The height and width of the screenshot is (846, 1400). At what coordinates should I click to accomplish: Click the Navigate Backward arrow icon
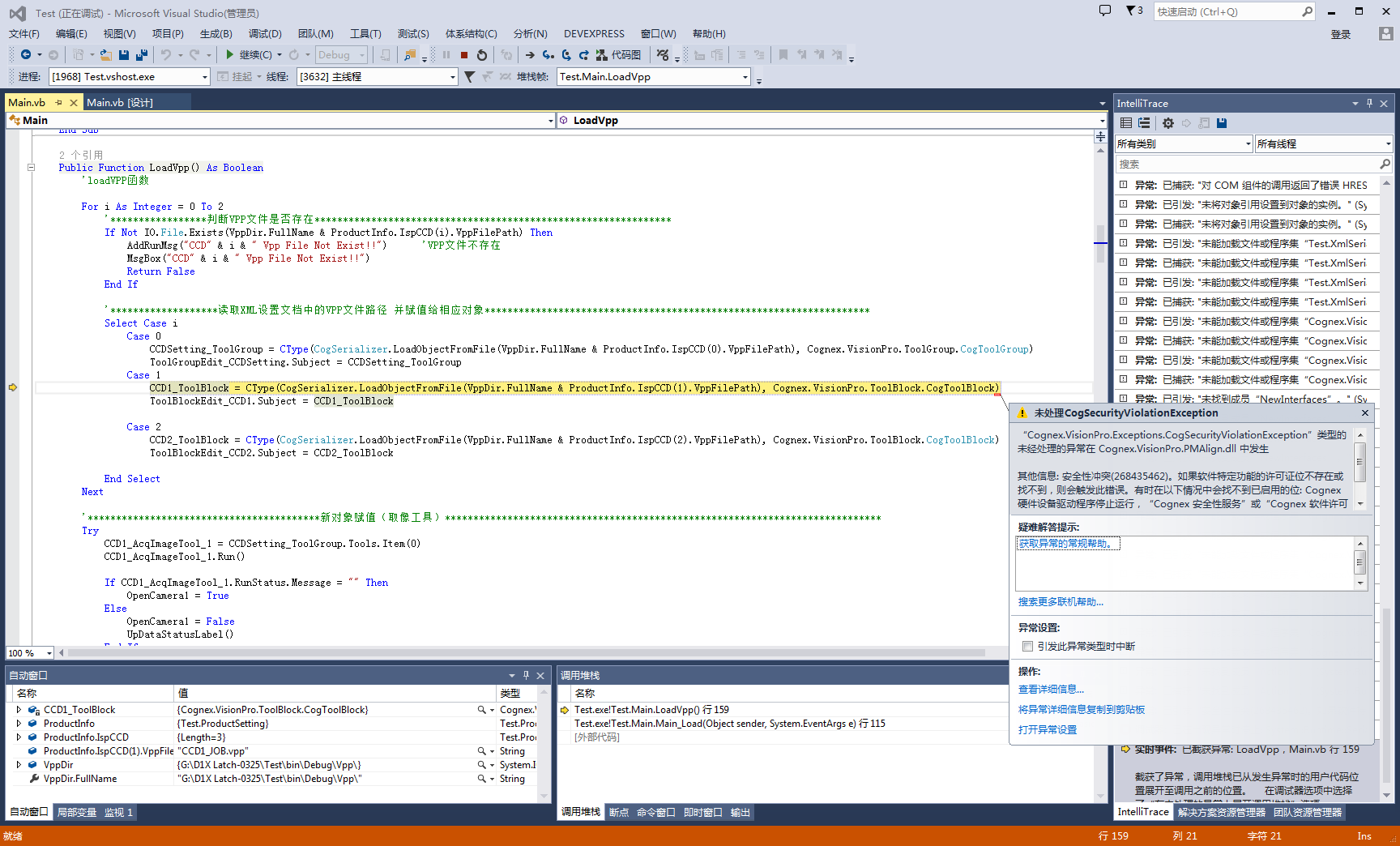26,54
